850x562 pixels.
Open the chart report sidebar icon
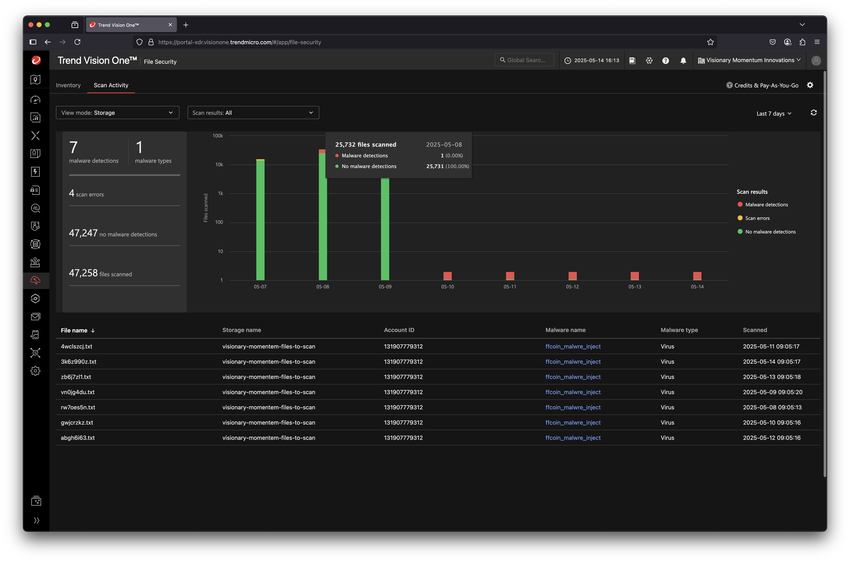tap(36, 118)
